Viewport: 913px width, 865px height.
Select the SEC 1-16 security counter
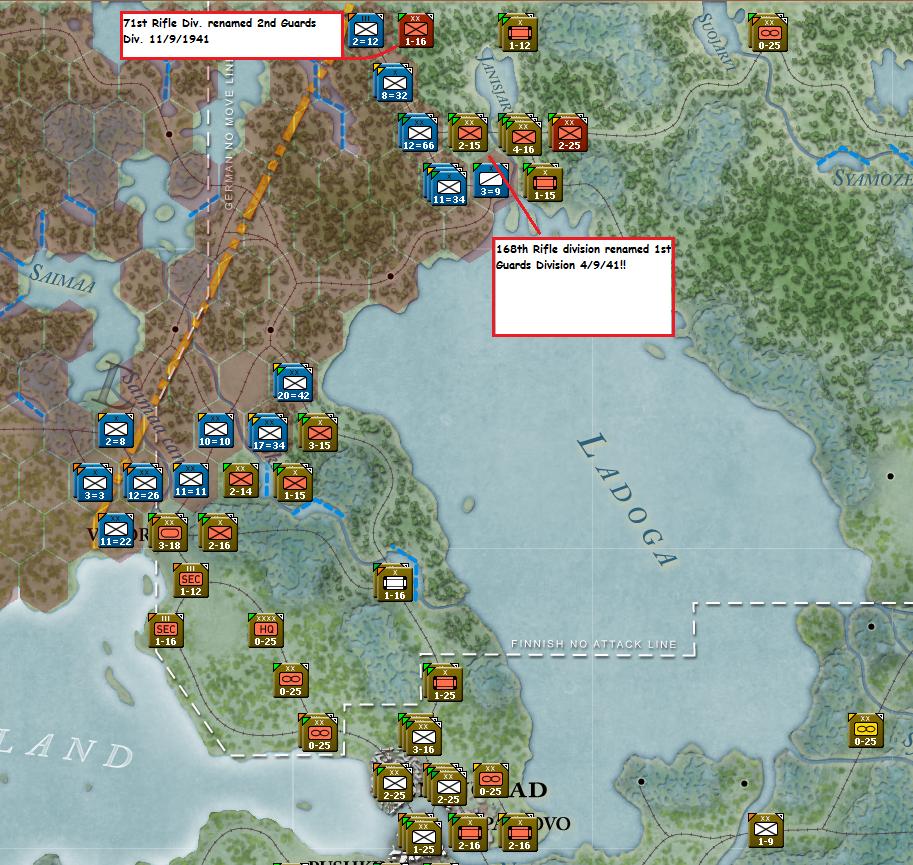166,630
